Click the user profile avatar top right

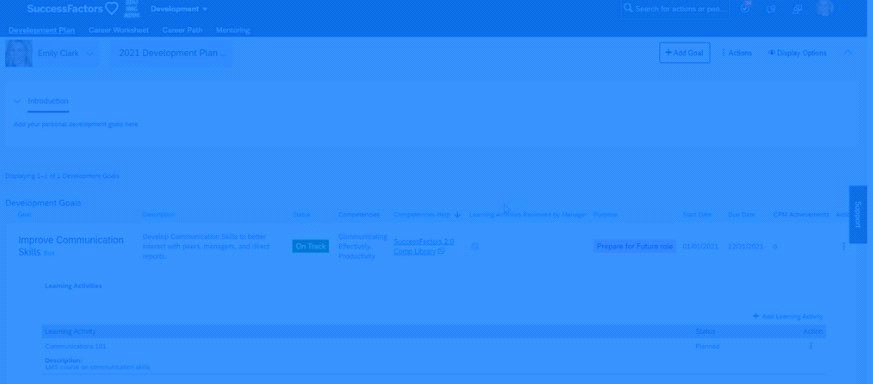(825, 8)
